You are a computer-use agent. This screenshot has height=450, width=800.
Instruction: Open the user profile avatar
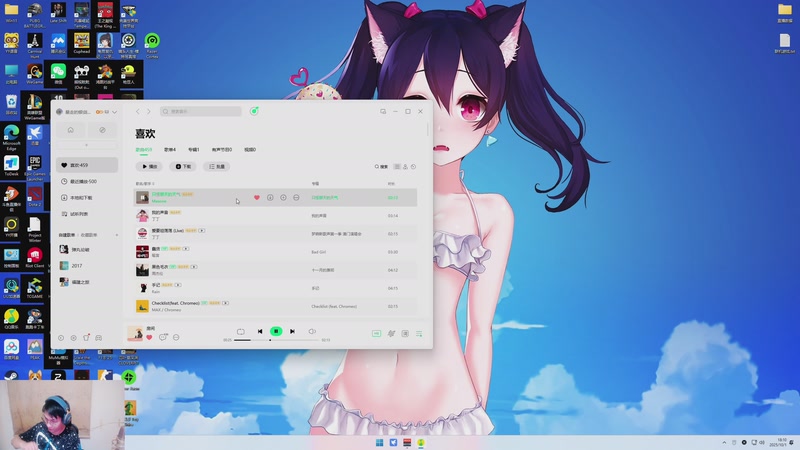coord(59,112)
